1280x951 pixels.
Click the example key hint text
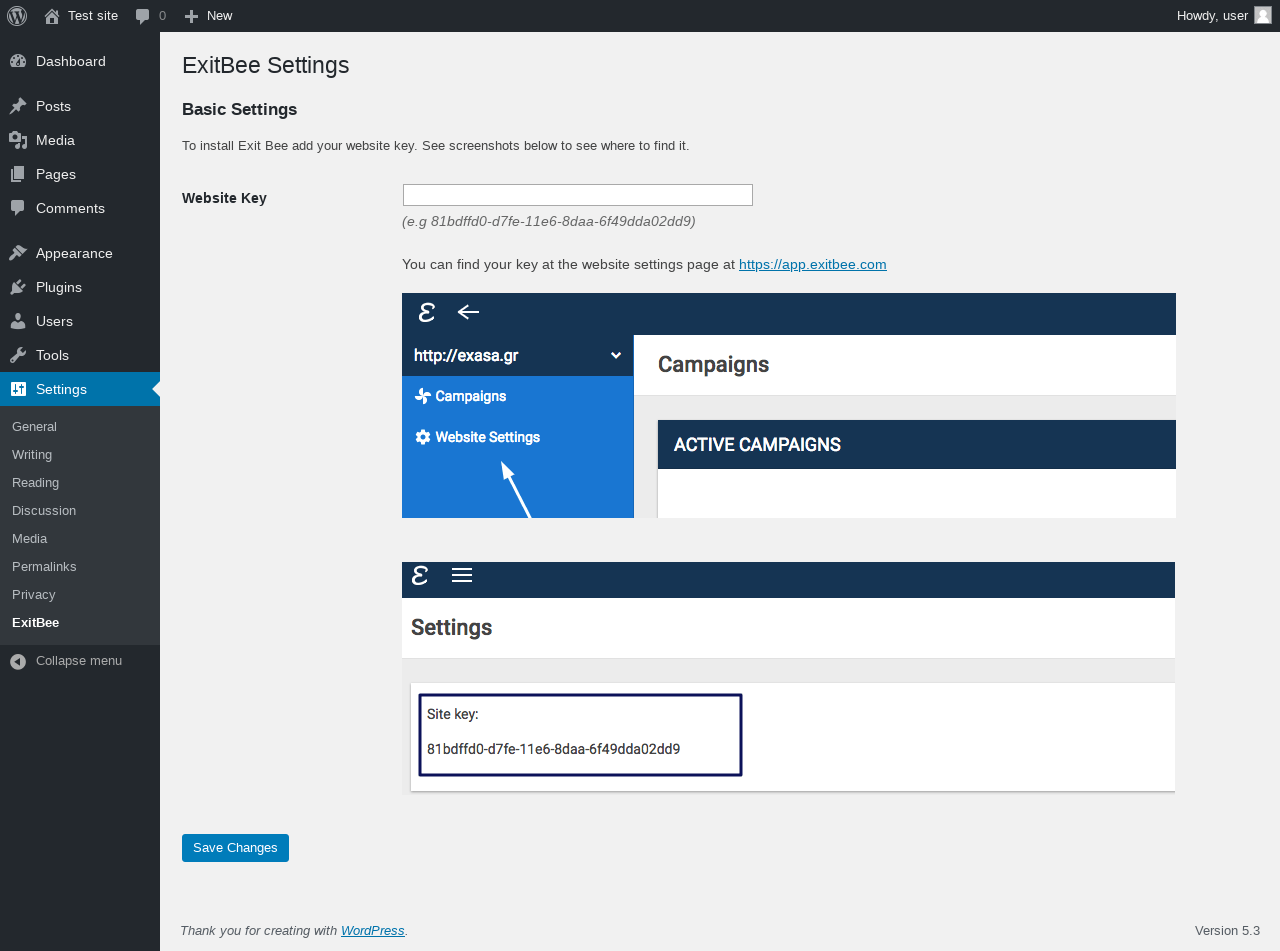pyautogui.click(x=549, y=221)
